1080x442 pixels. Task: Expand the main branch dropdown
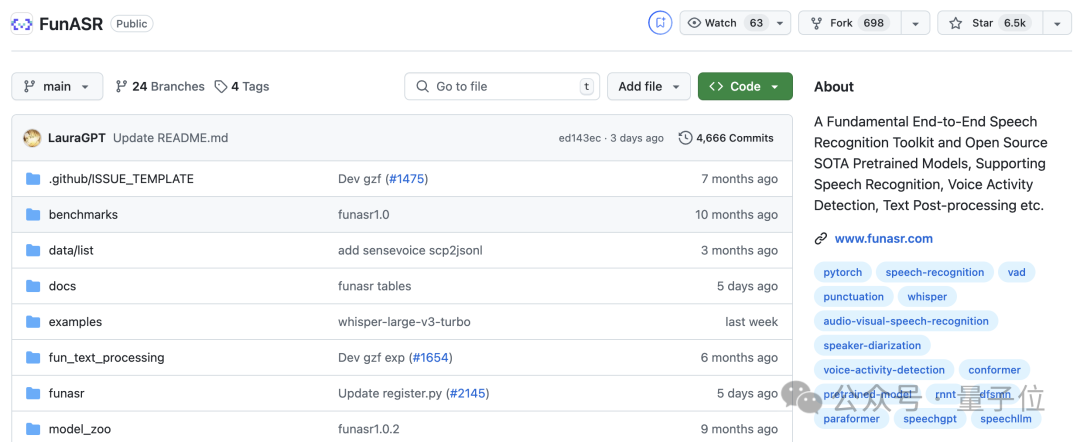click(57, 86)
